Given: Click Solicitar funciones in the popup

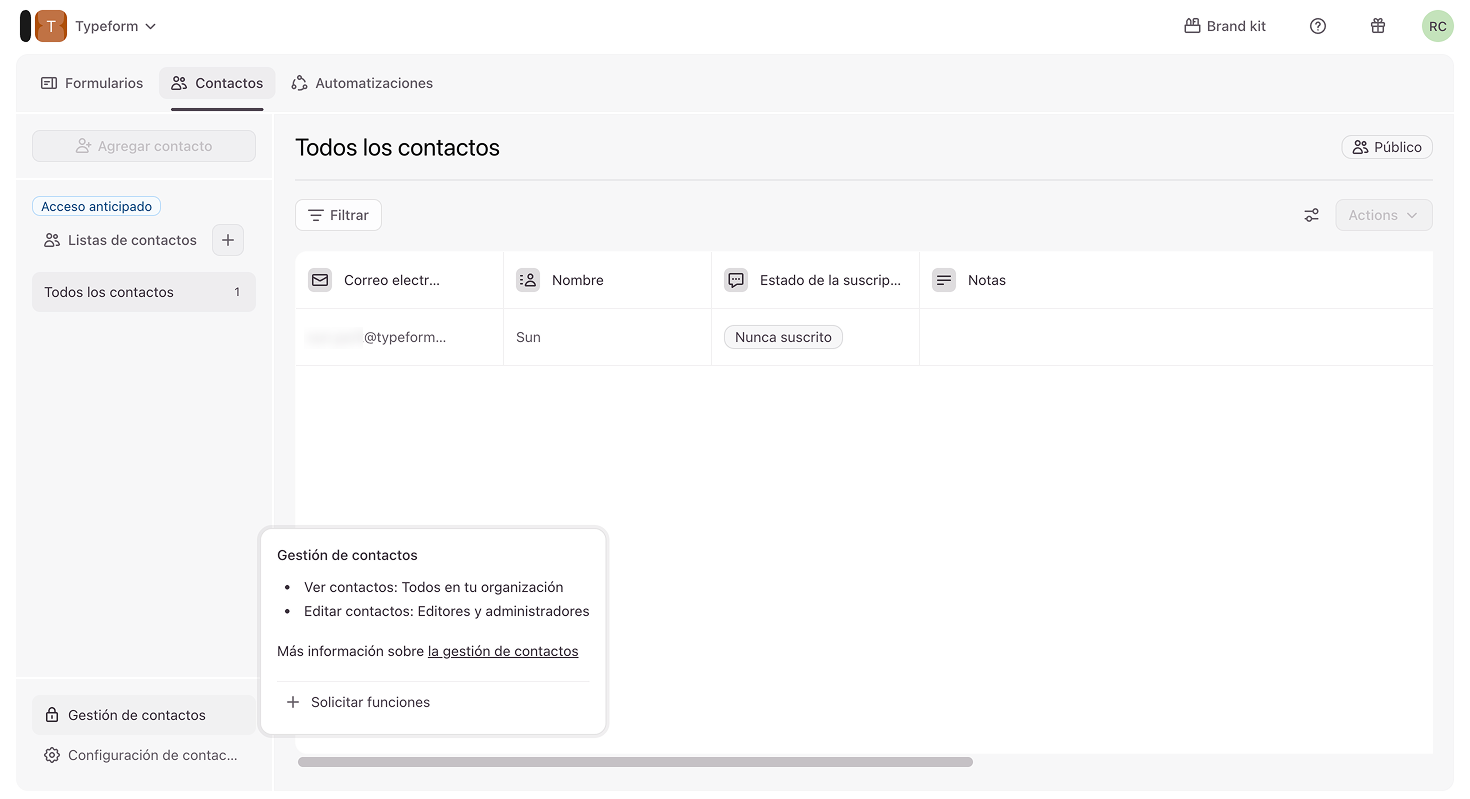Looking at the screenshot, I should click(370, 702).
